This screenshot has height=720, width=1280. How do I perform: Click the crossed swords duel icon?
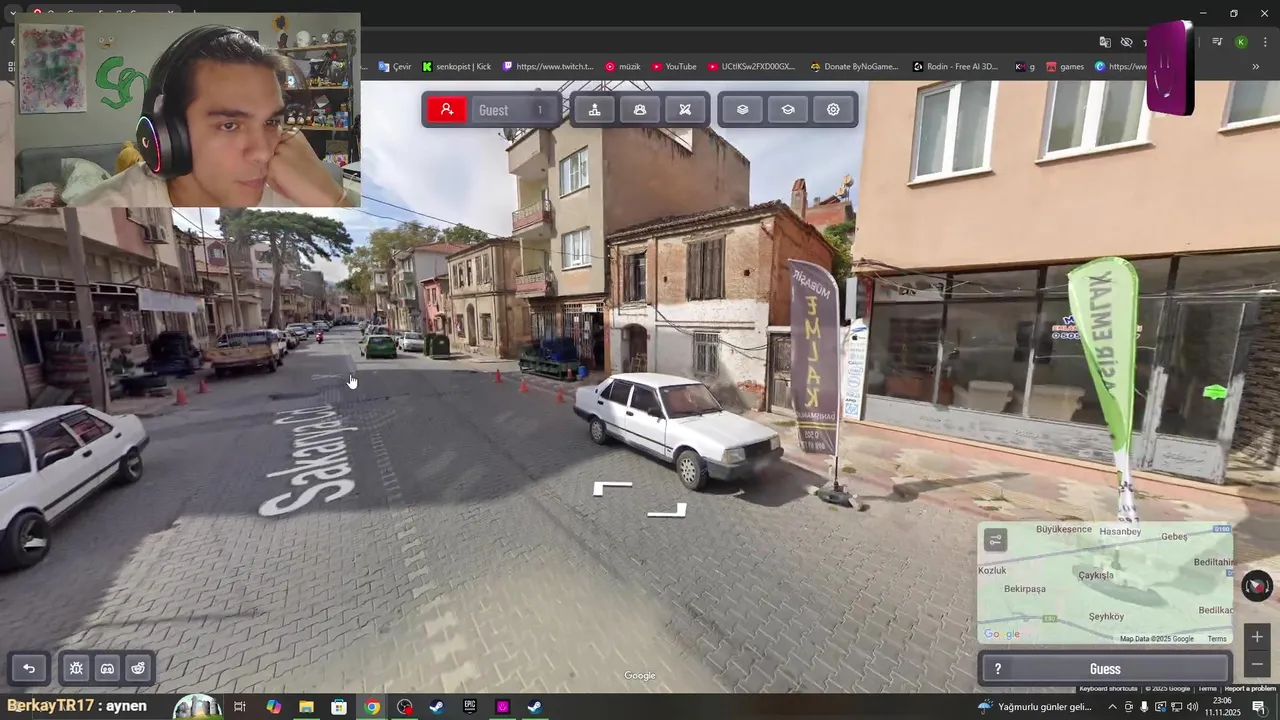coord(685,110)
